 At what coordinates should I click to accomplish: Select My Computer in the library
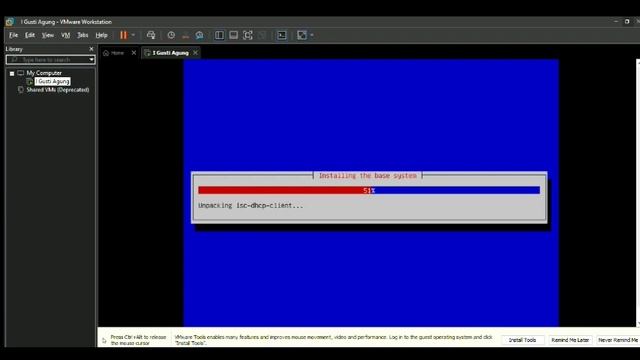coord(44,73)
